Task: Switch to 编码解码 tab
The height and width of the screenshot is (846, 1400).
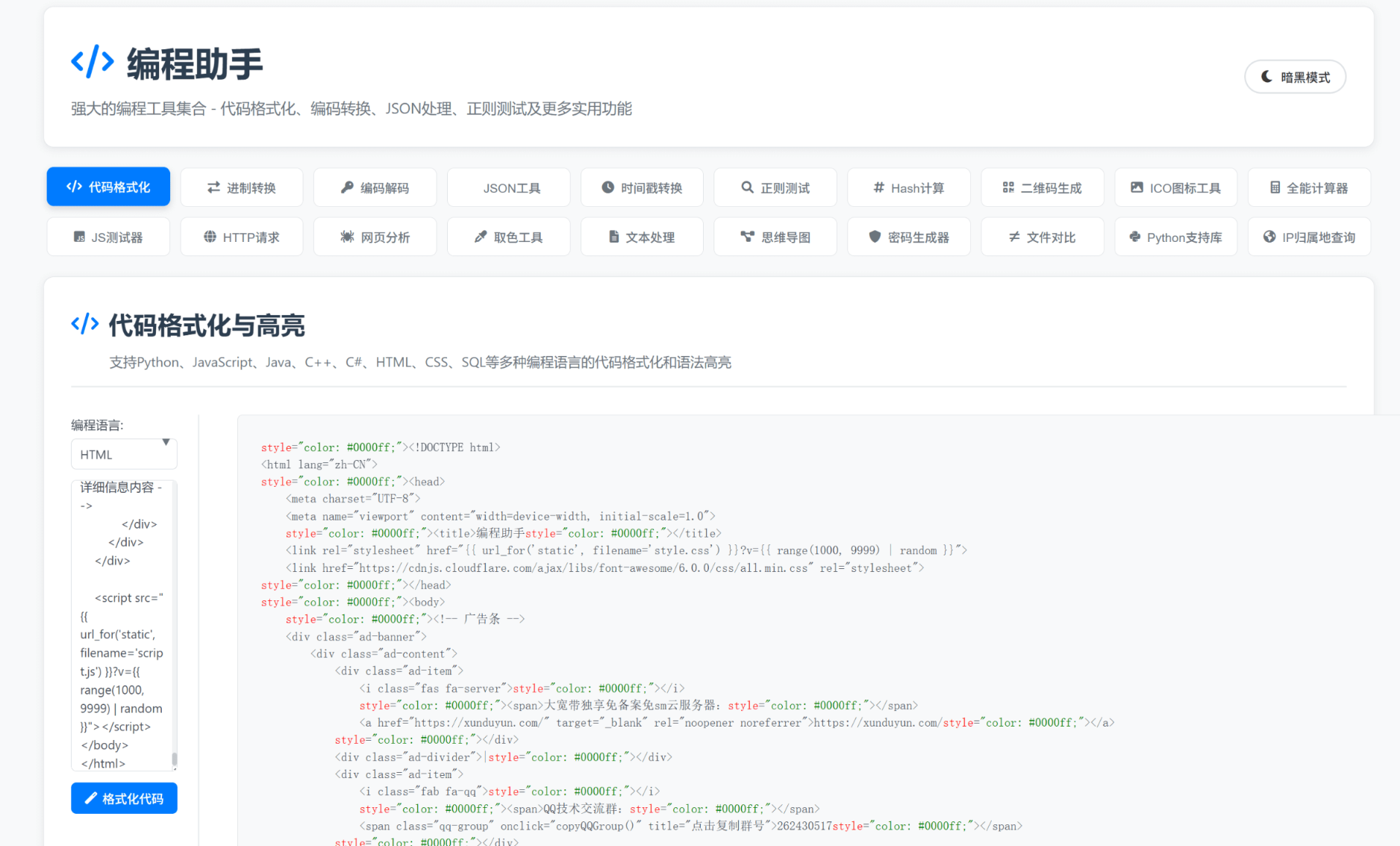Action: pyautogui.click(x=375, y=187)
